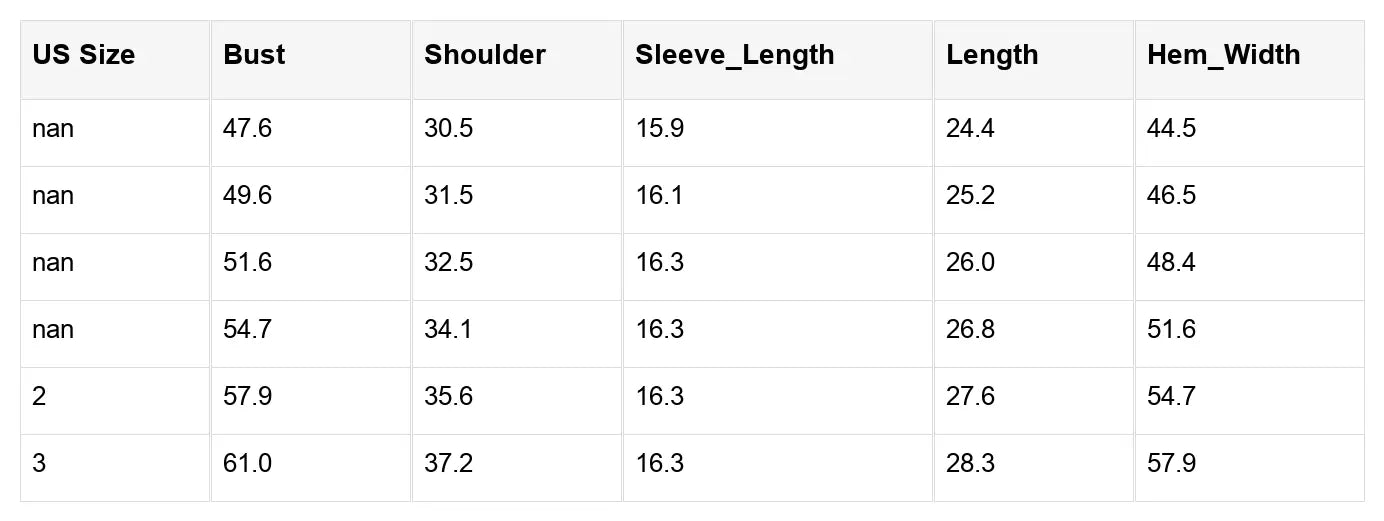This screenshot has width=1384, height=521.
Task: Select the Bust value 61.0
Action: pyautogui.click(x=247, y=464)
